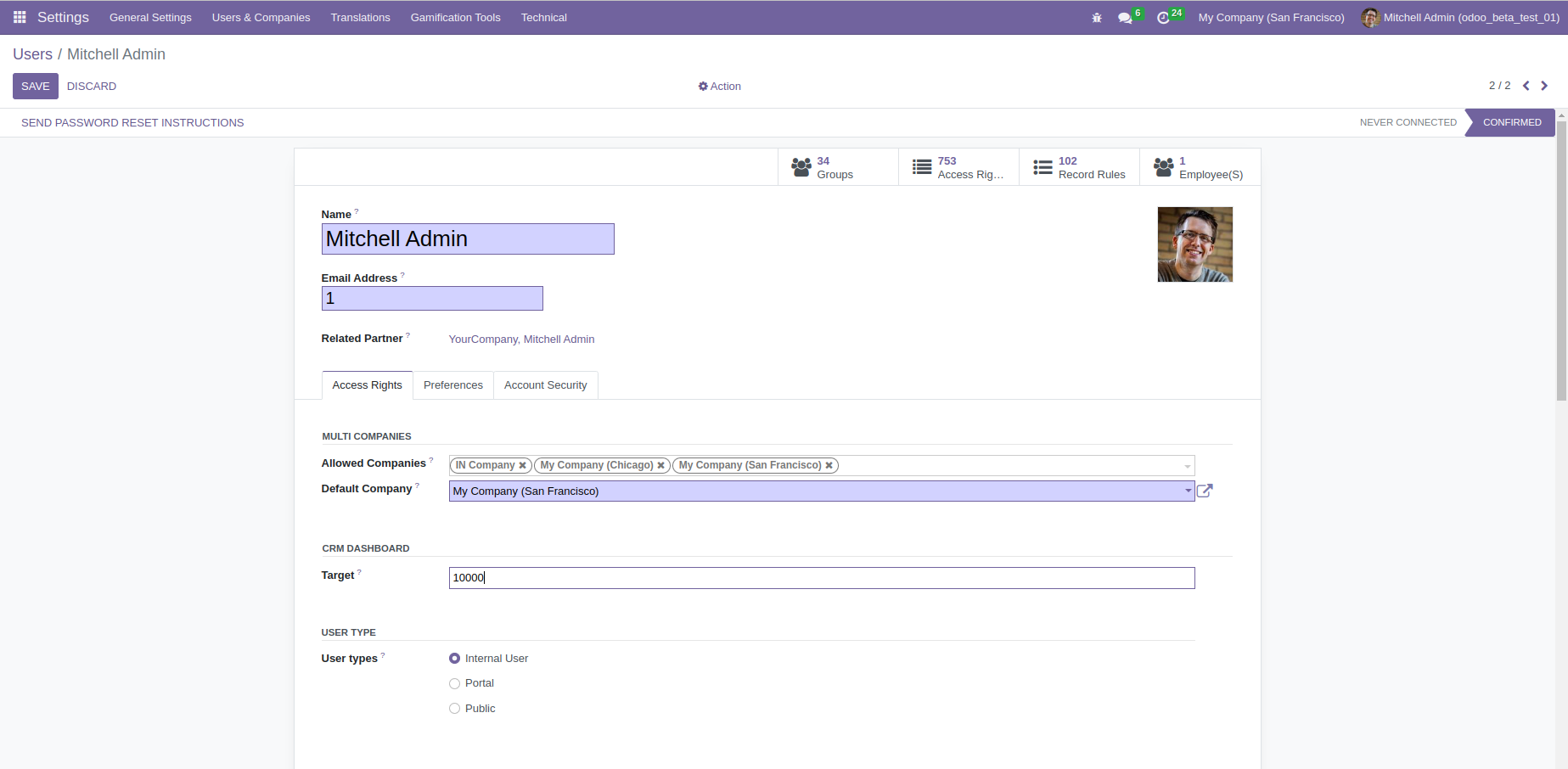The height and width of the screenshot is (769, 1568).
Task: Click the SAVE button
Action: tap(36, 87)
